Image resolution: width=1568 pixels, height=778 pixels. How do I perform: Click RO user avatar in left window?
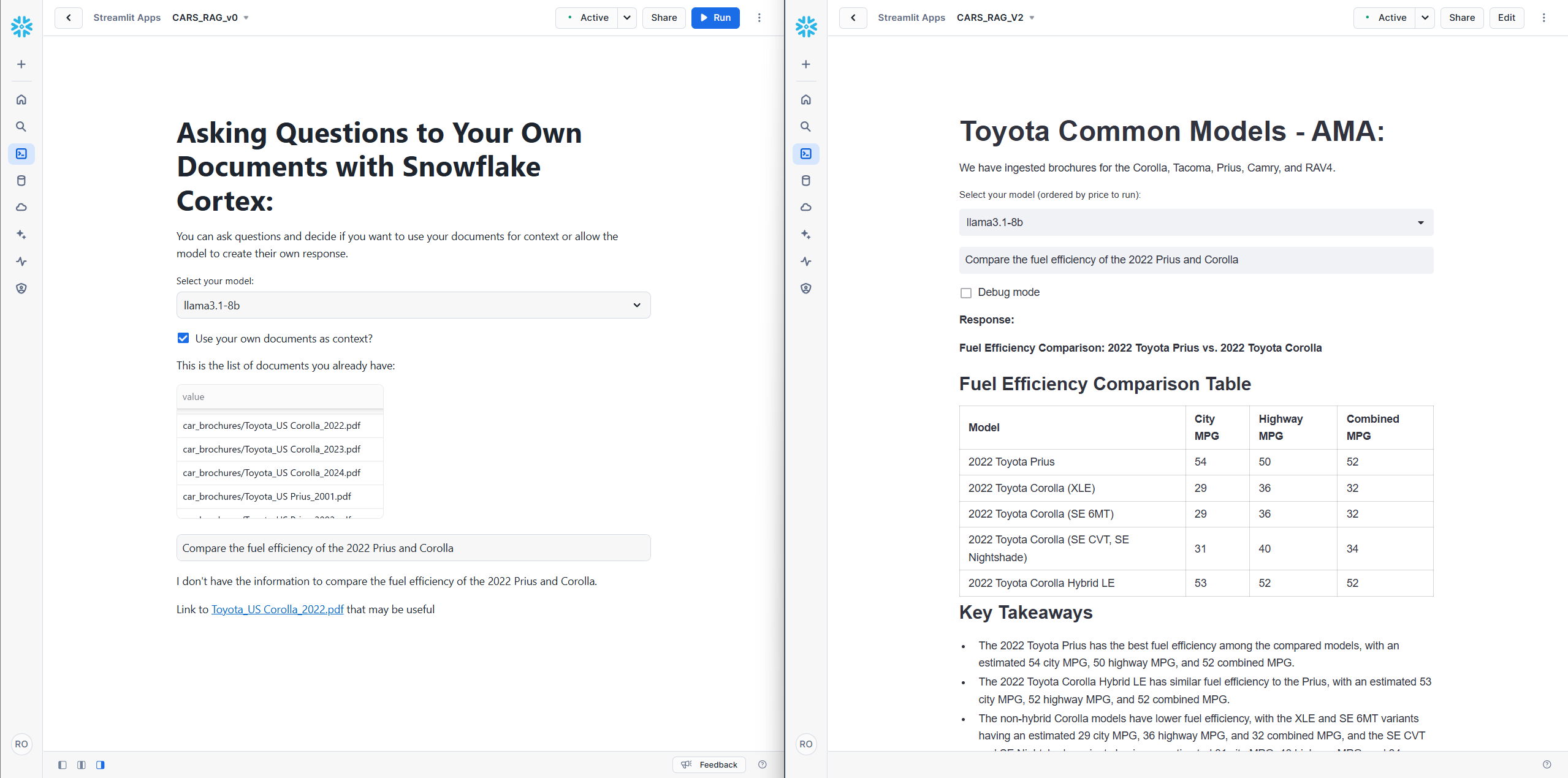pyautogui.click(x=21, y=744)
